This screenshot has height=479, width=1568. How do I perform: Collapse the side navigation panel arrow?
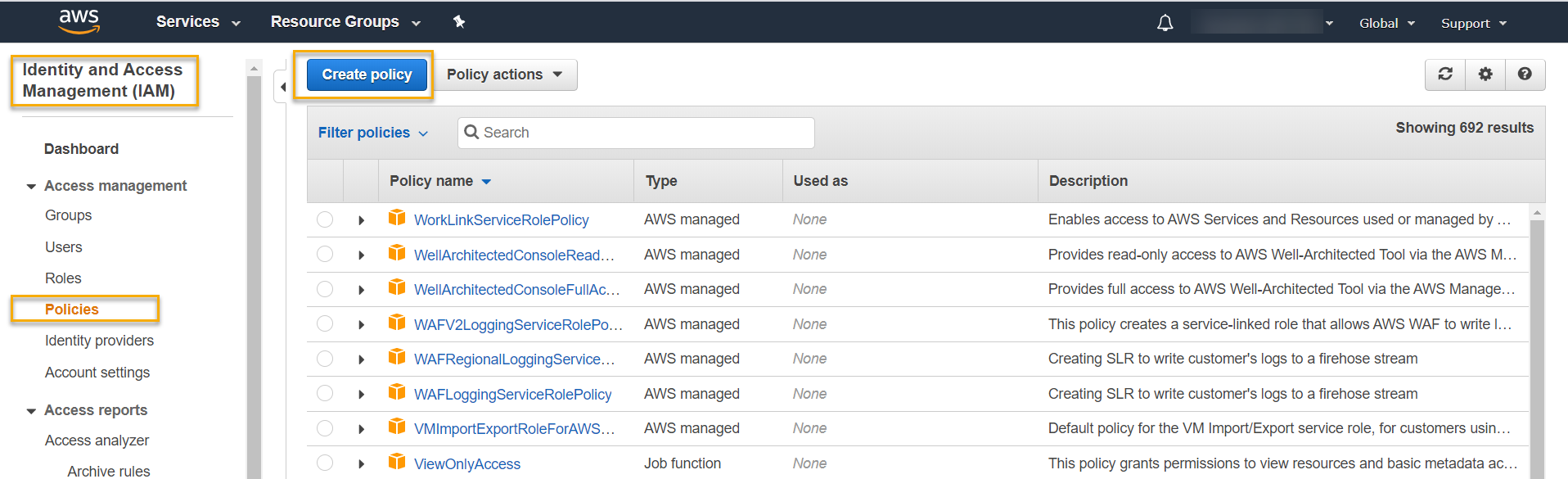click(282, 87)
